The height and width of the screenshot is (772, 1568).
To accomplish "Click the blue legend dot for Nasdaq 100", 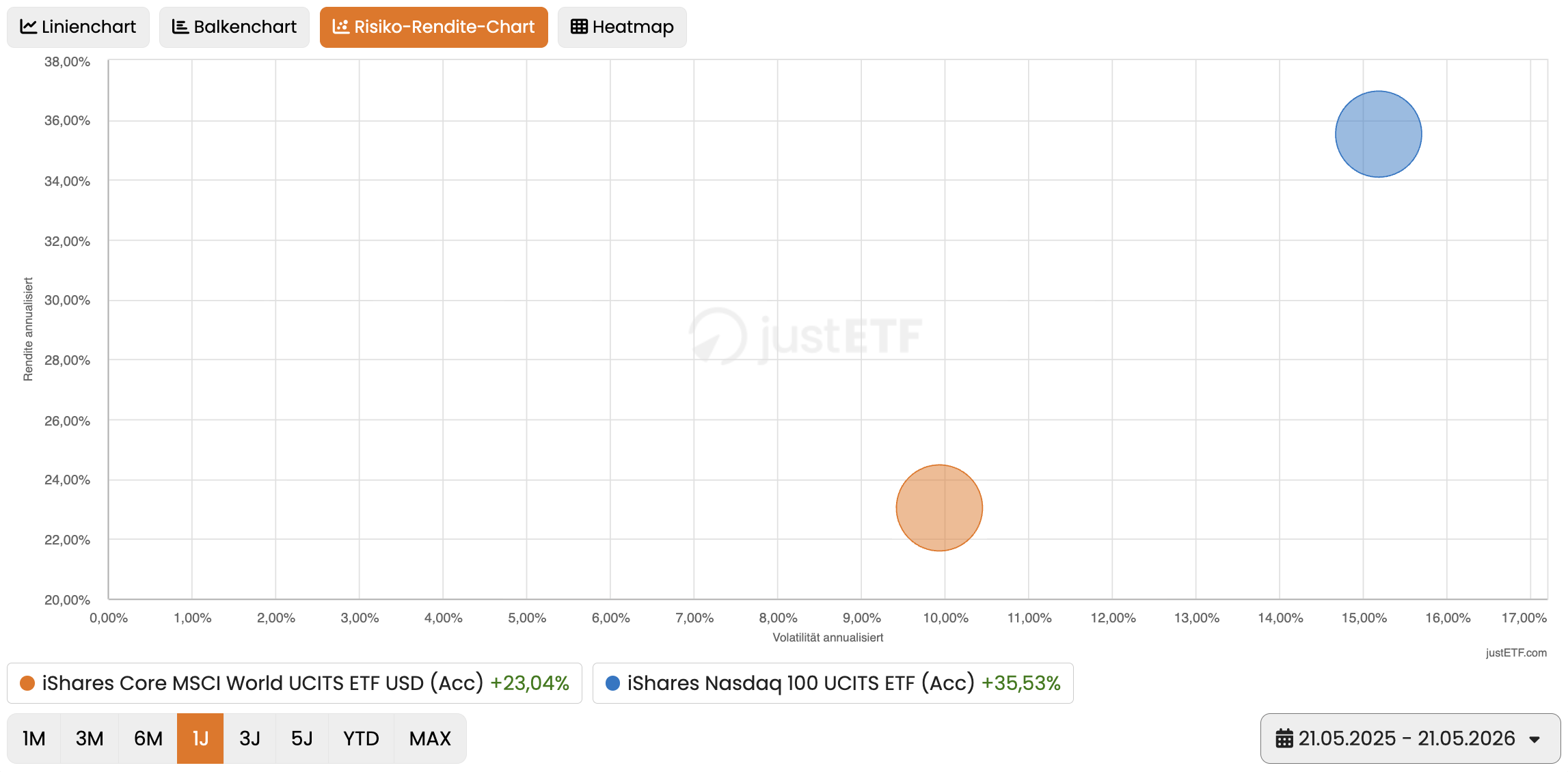I will 612,683.
